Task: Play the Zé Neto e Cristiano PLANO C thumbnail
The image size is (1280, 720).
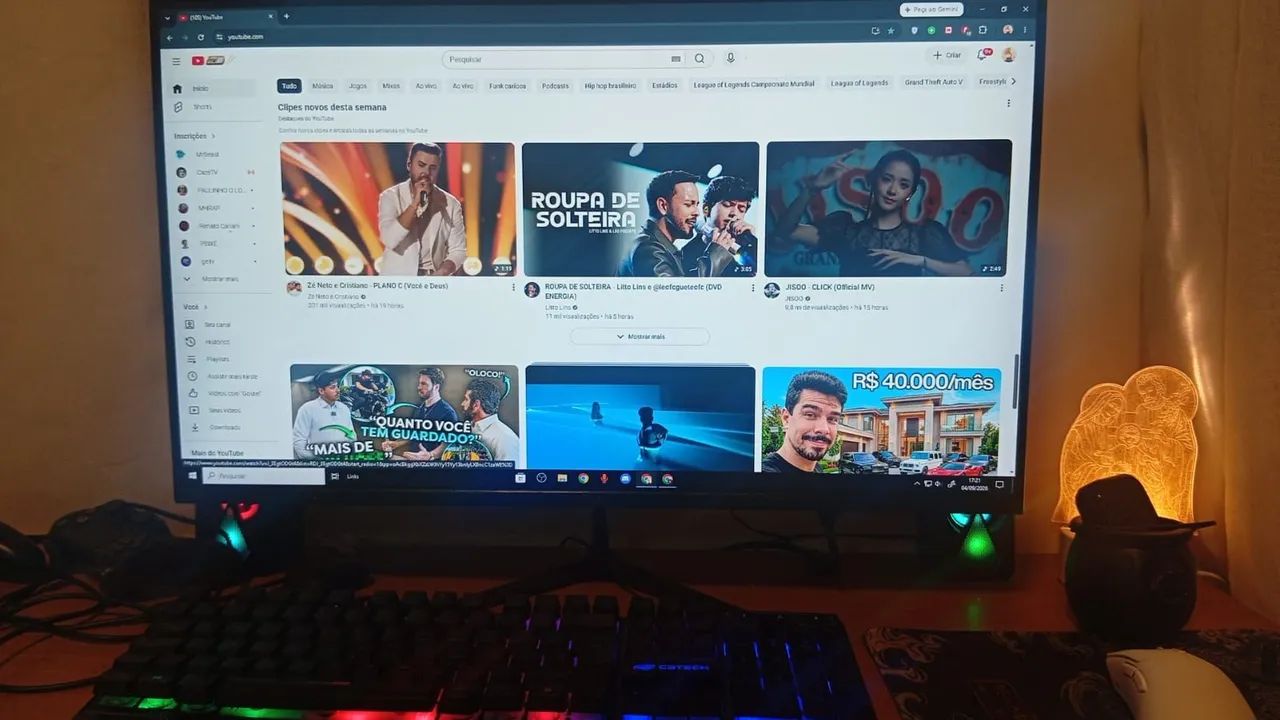Action: pos(398,209)
